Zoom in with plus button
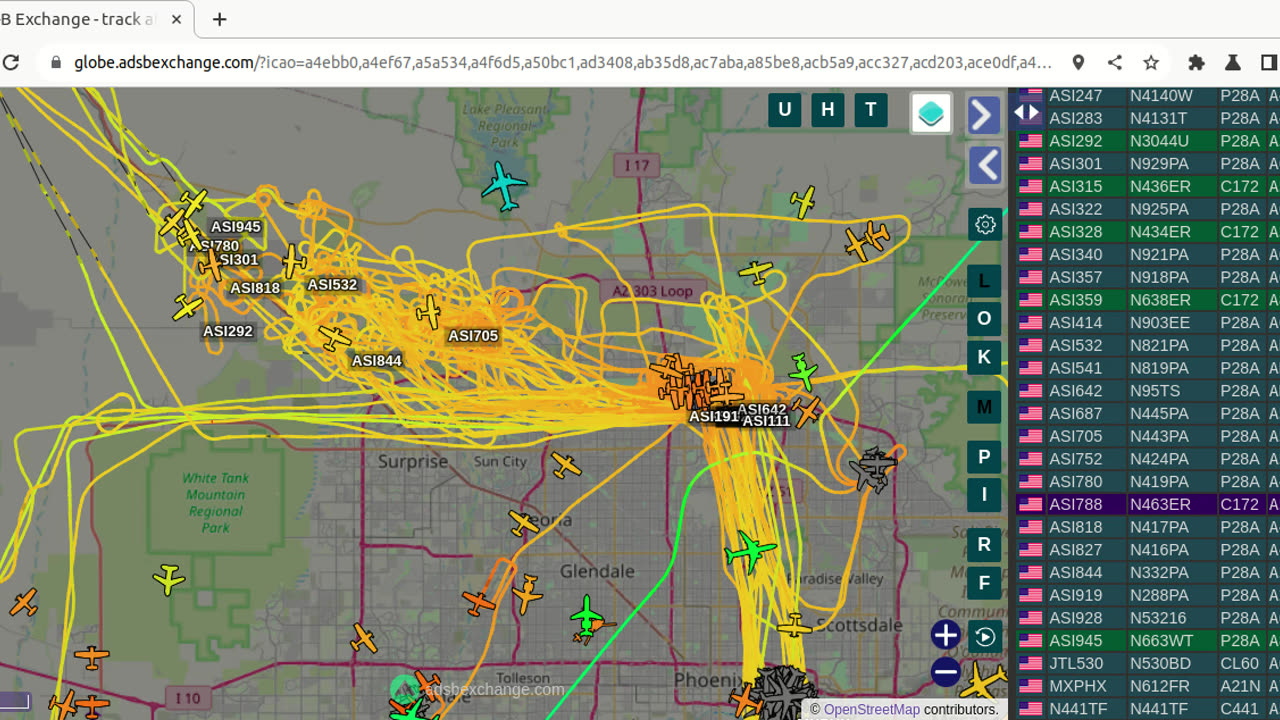Viewport: 1280px width, 720px height. [946, 635]
